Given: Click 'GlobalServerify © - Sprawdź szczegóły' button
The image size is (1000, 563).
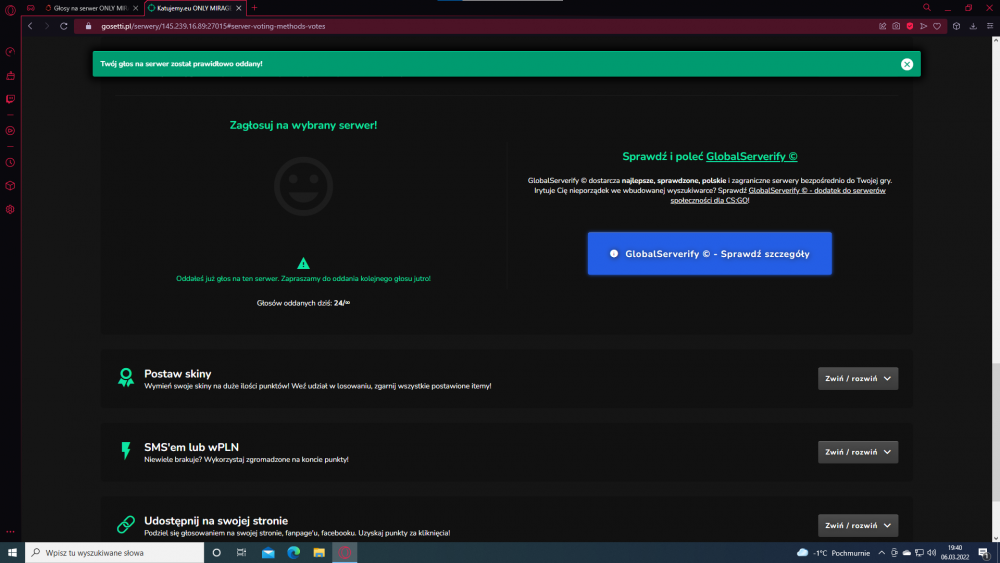Looking at the screenshot, I should point(709,254).
